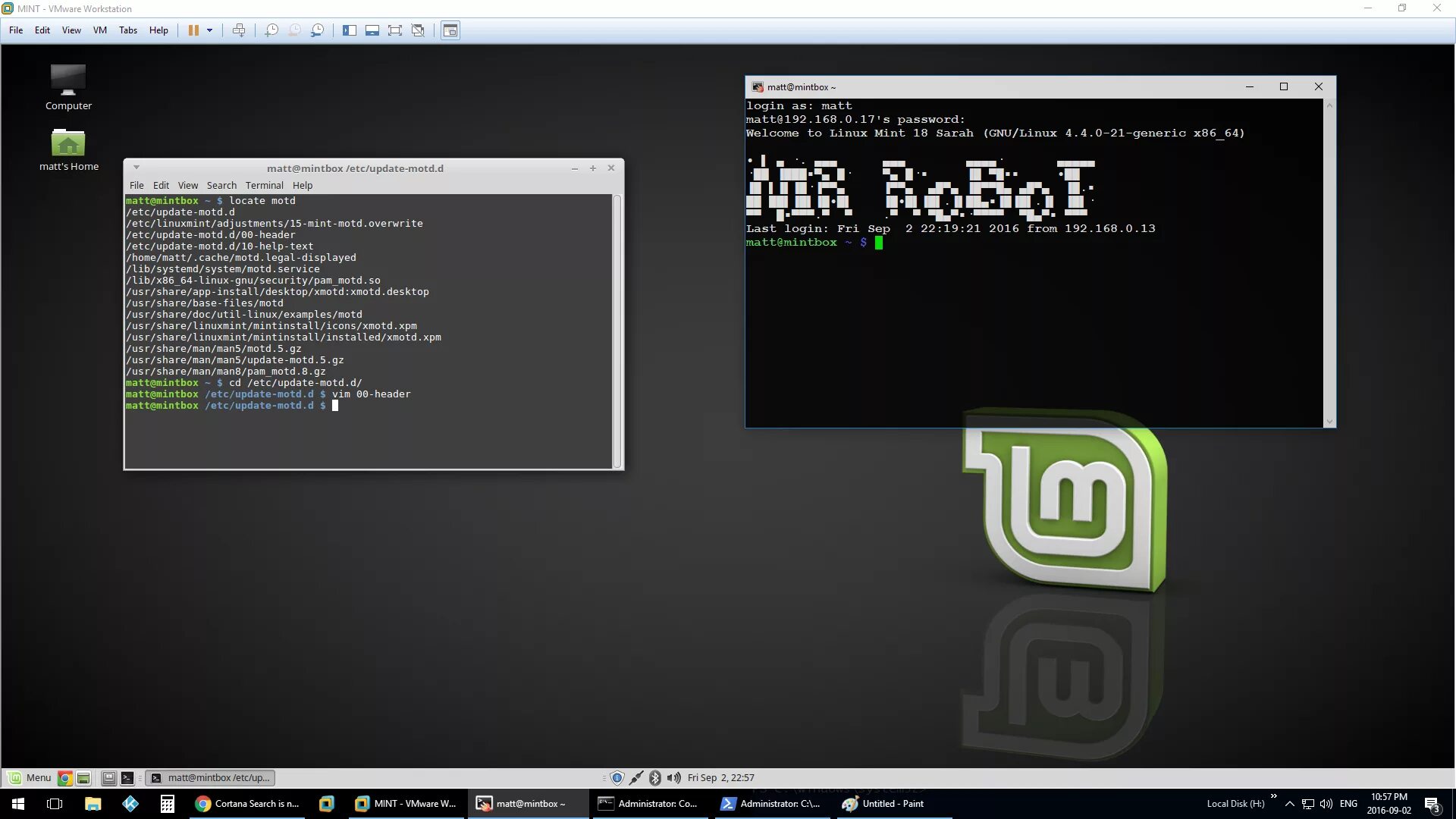
Task: Click the PuTTY window scrollbar
Action: point(1329,262)
